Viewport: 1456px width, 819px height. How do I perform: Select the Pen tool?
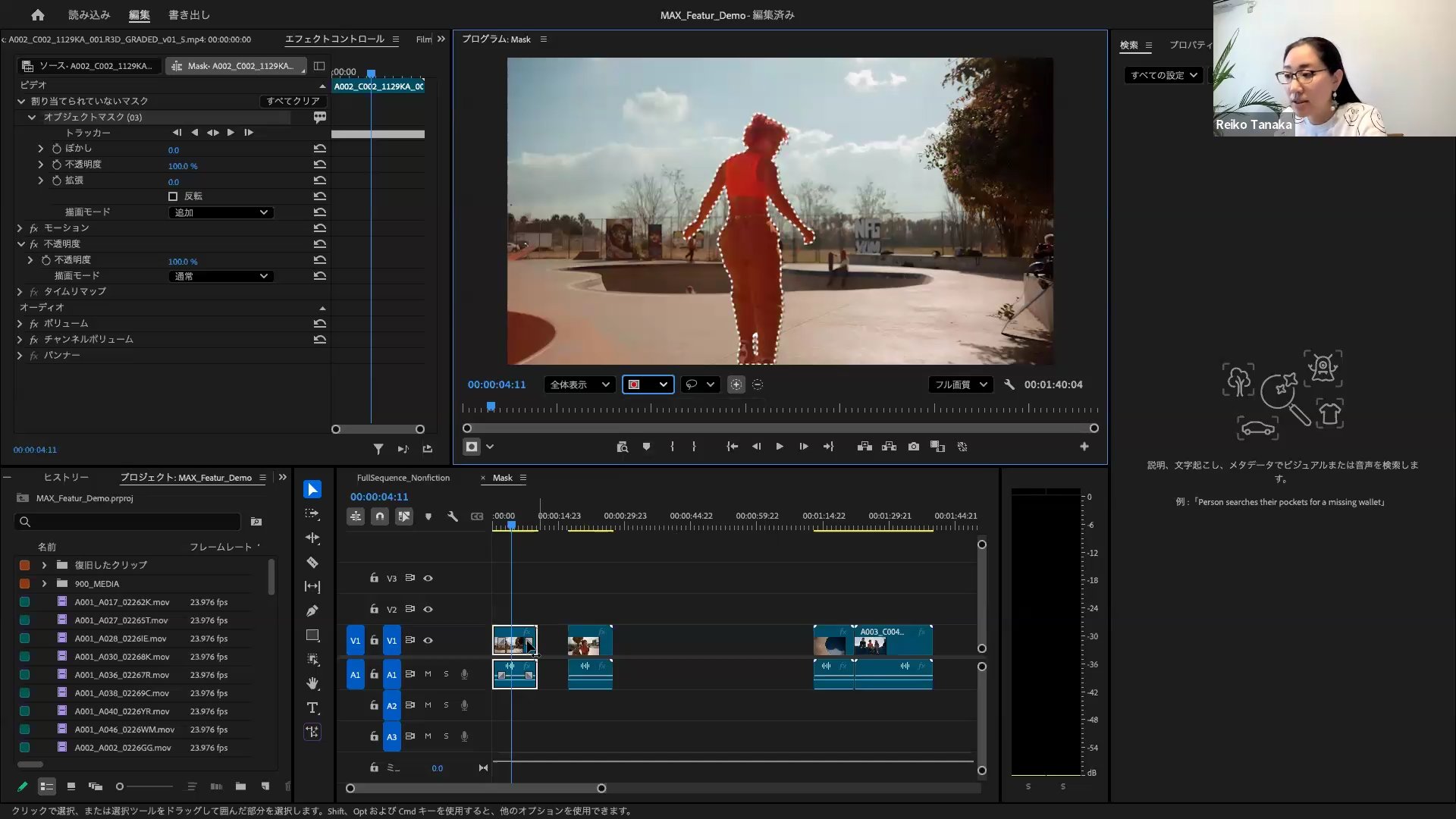click(312, 611)
